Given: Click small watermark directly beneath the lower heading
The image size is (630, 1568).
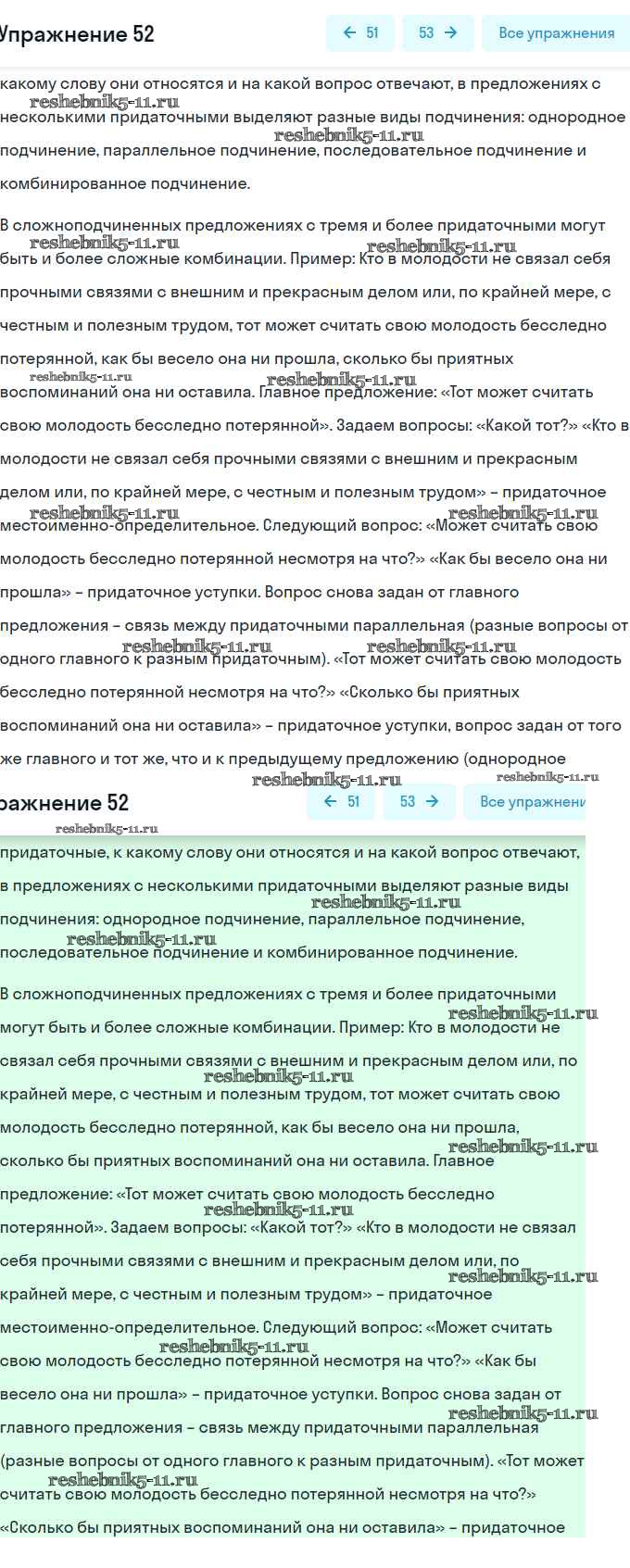Looking at the screenshot, I should coord(107,829).
